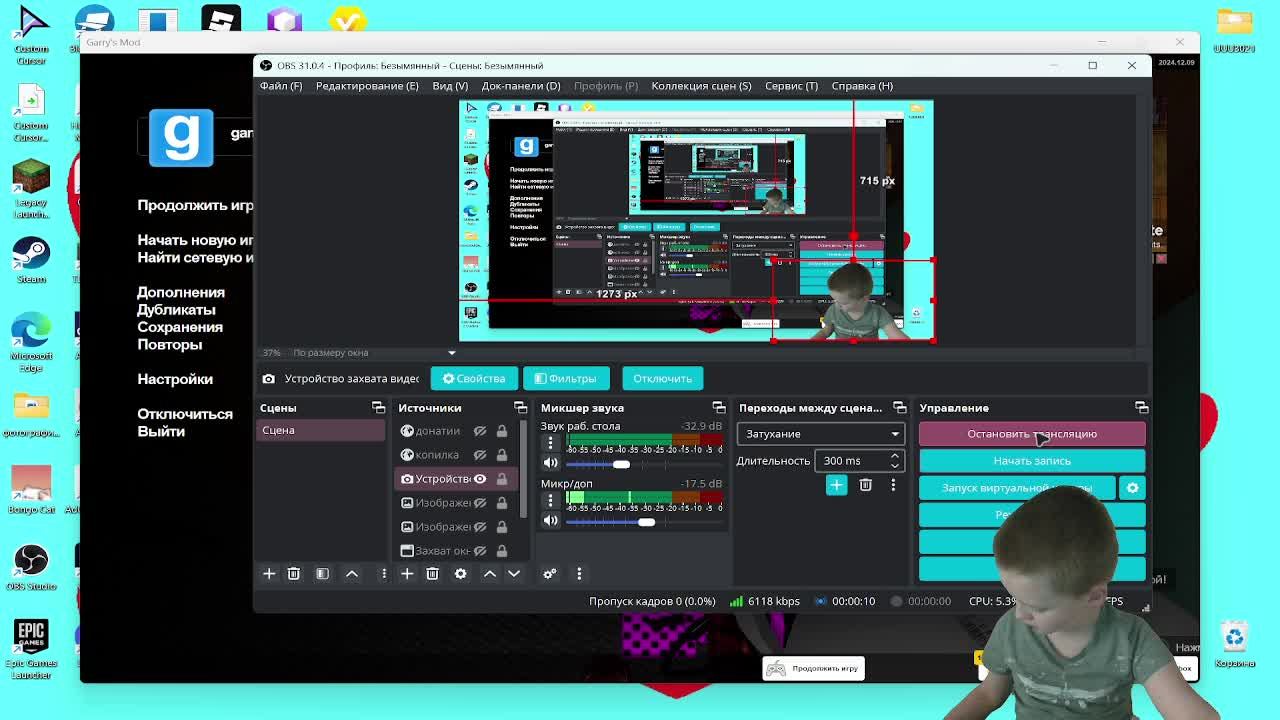This screenshot has height=720, width=1280.
Task: Mute the Звук раб. стола channel
Action: pyautogui.click(x=550, y=463)
